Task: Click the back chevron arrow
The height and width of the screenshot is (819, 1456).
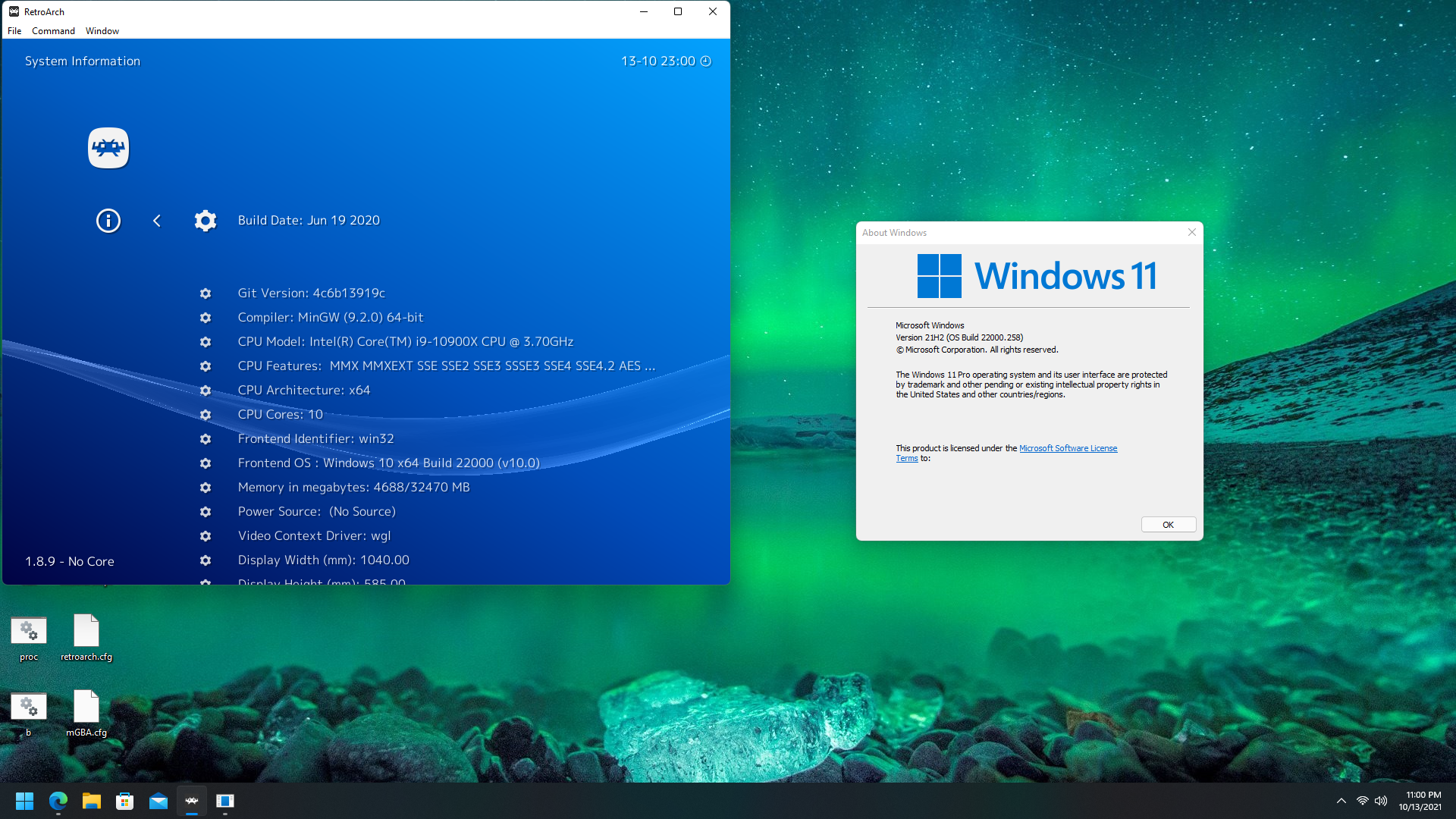Action: point(157,221)
